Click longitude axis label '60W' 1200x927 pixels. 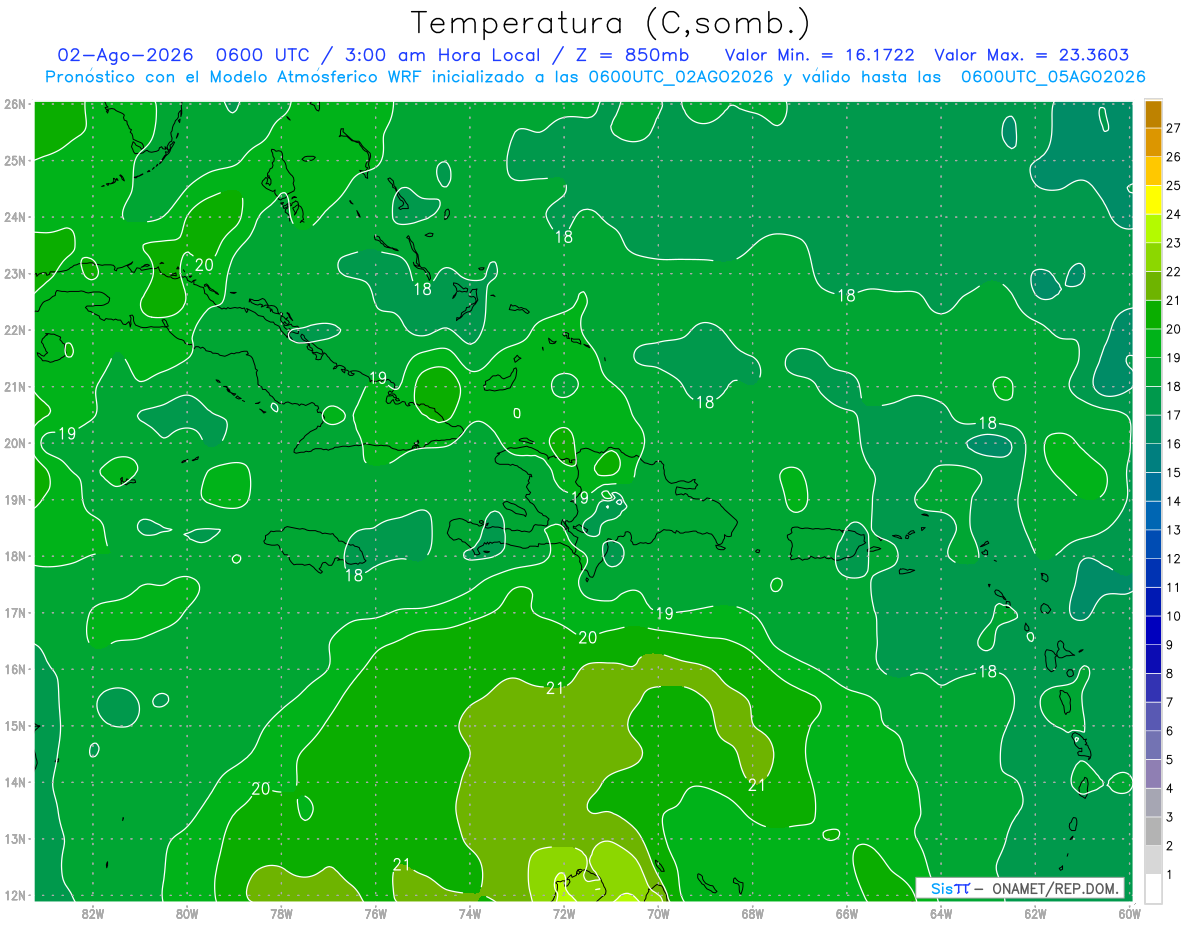coord(1130,912)
